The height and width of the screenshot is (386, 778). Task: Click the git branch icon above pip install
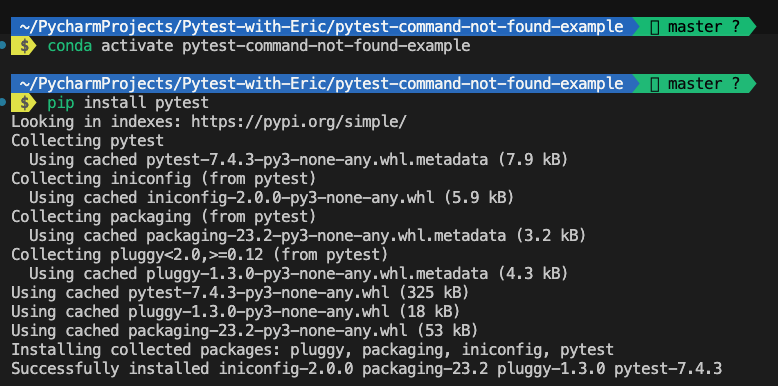click(x=654, y=84)
